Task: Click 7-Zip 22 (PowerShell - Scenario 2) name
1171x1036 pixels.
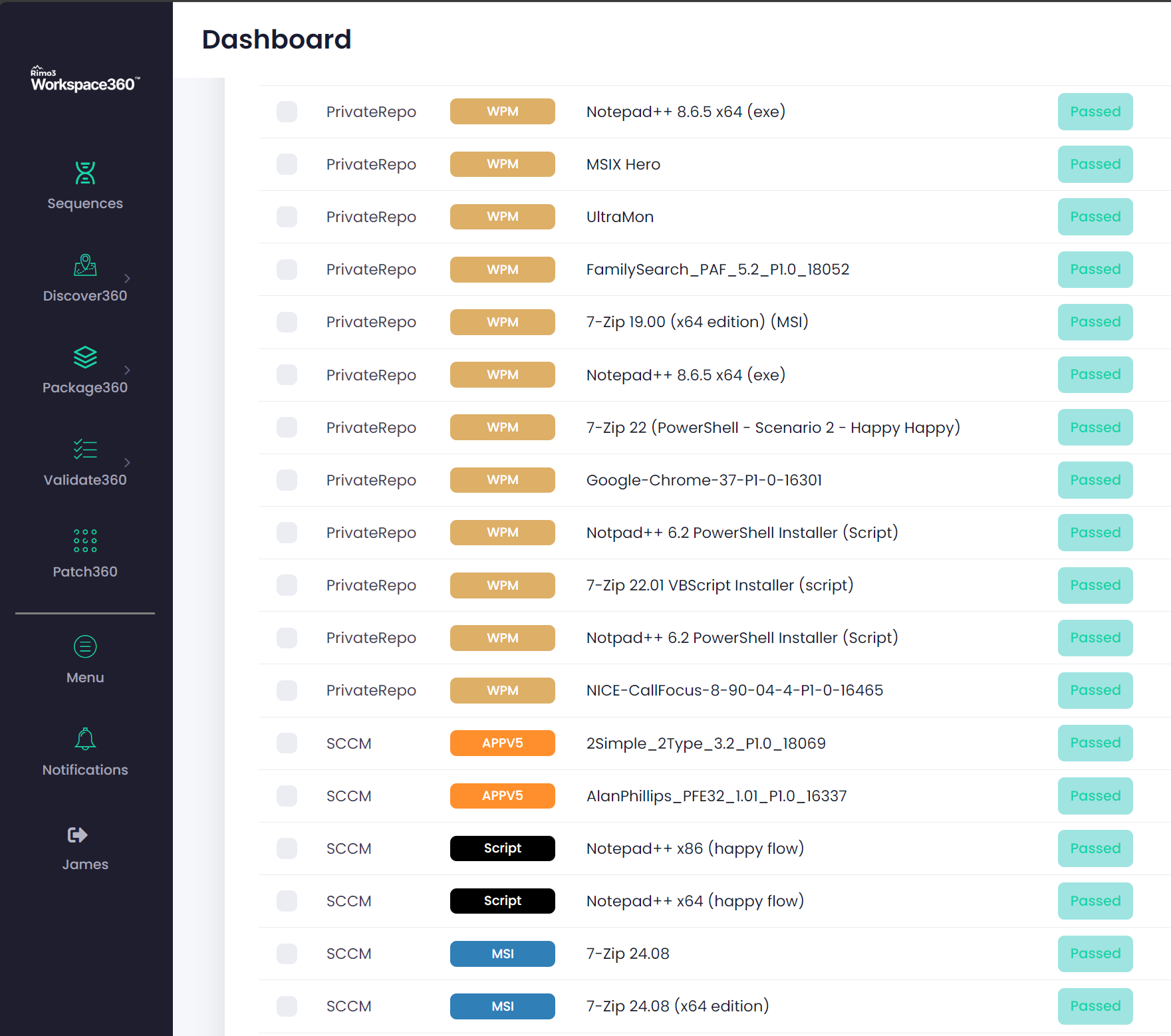Action: click(x=773, y=428)
